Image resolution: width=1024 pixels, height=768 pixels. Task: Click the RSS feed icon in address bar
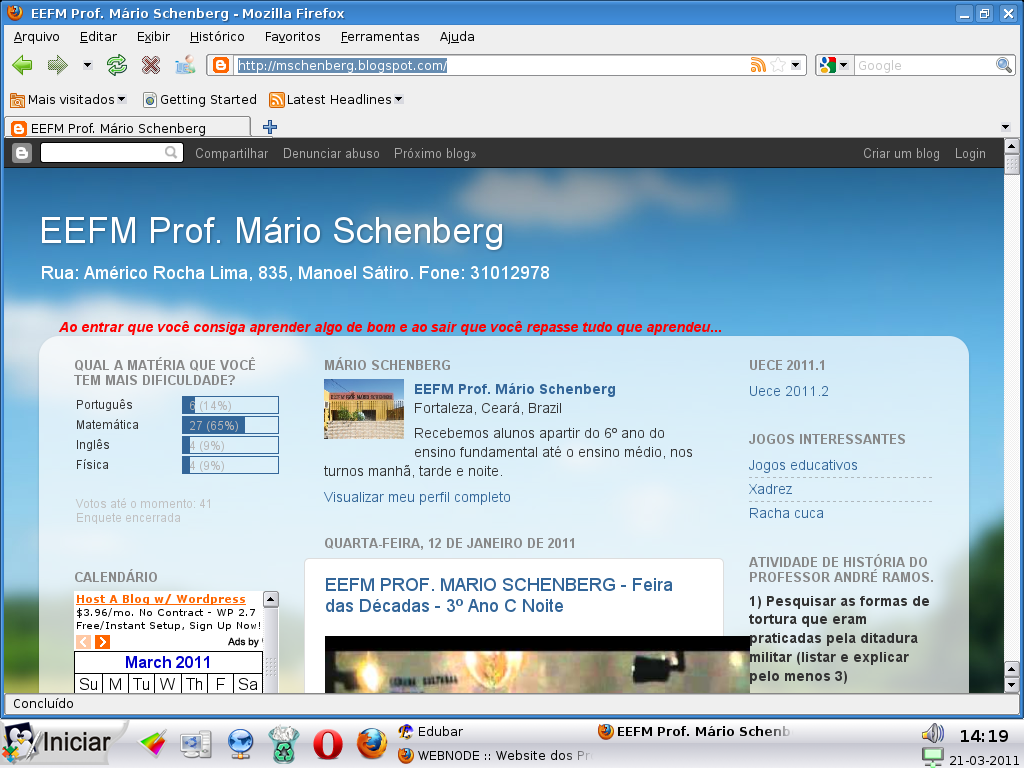pos(758,65)
